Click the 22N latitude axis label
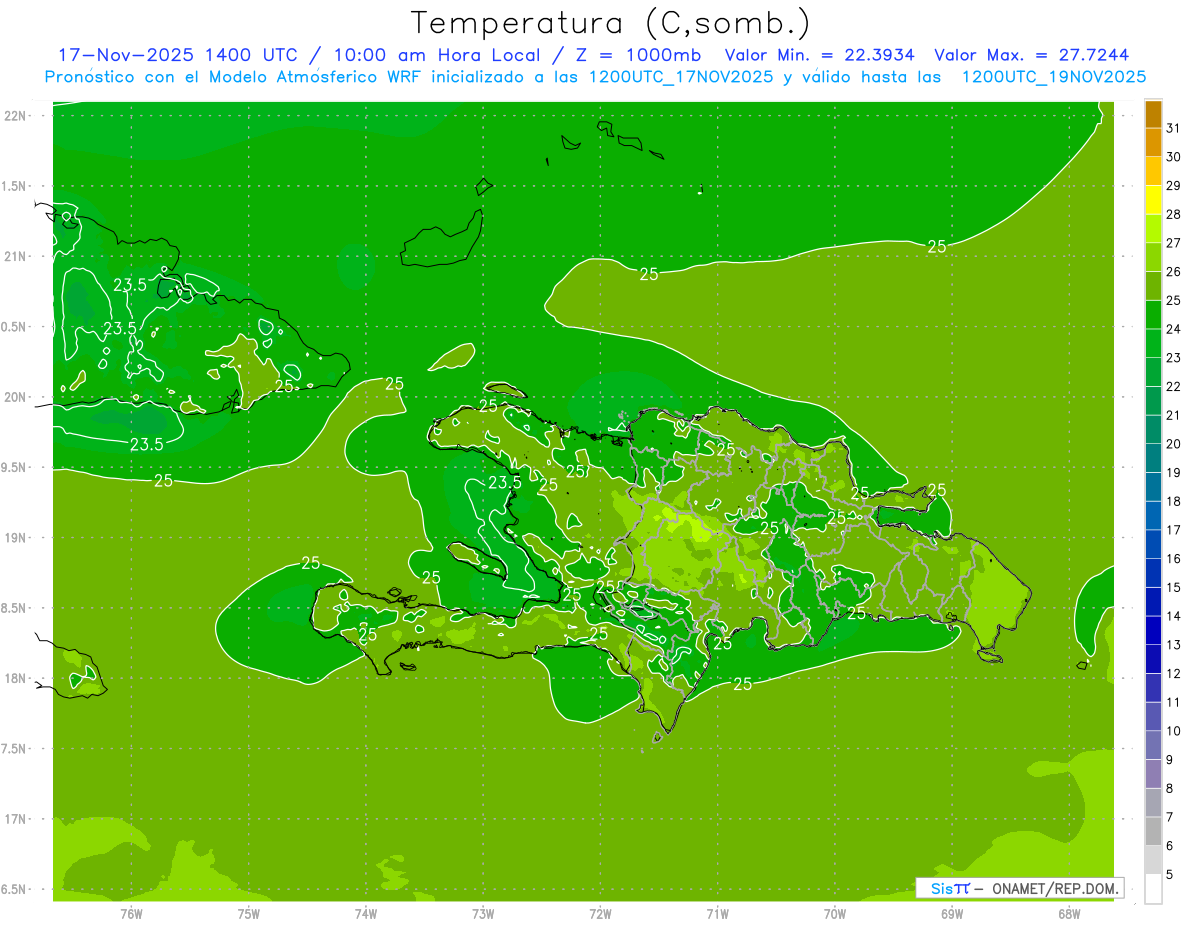Viewport: 1200px width, 927px height. [x=17, y=116]
